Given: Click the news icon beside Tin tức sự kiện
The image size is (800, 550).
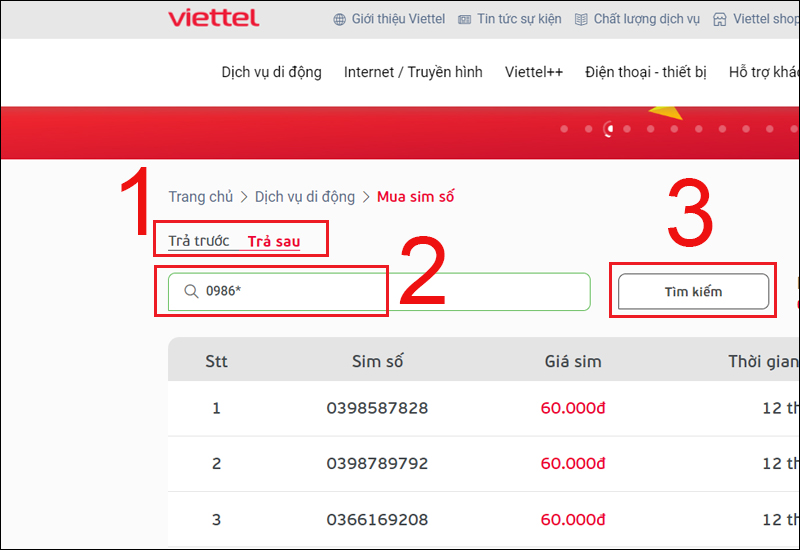Looking at the screenshot, I should point(465,19).
